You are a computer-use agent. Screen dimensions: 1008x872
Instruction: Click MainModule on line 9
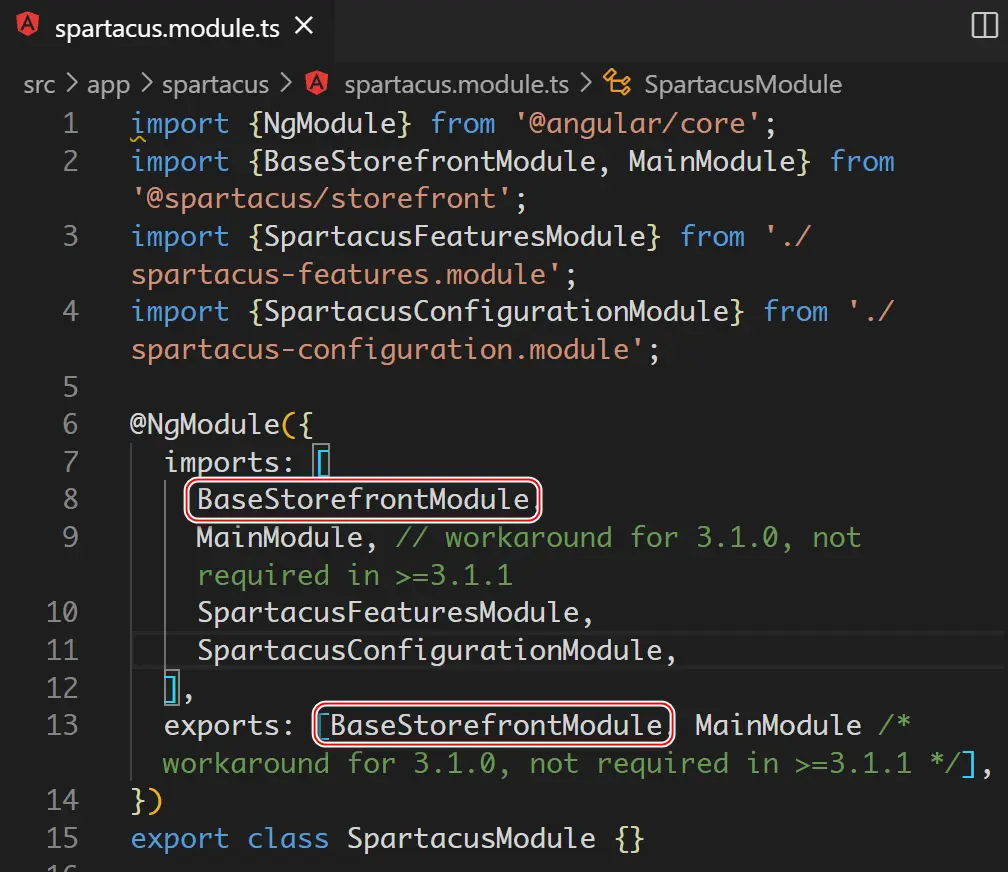pyautogui.click(x=280, y=537)
